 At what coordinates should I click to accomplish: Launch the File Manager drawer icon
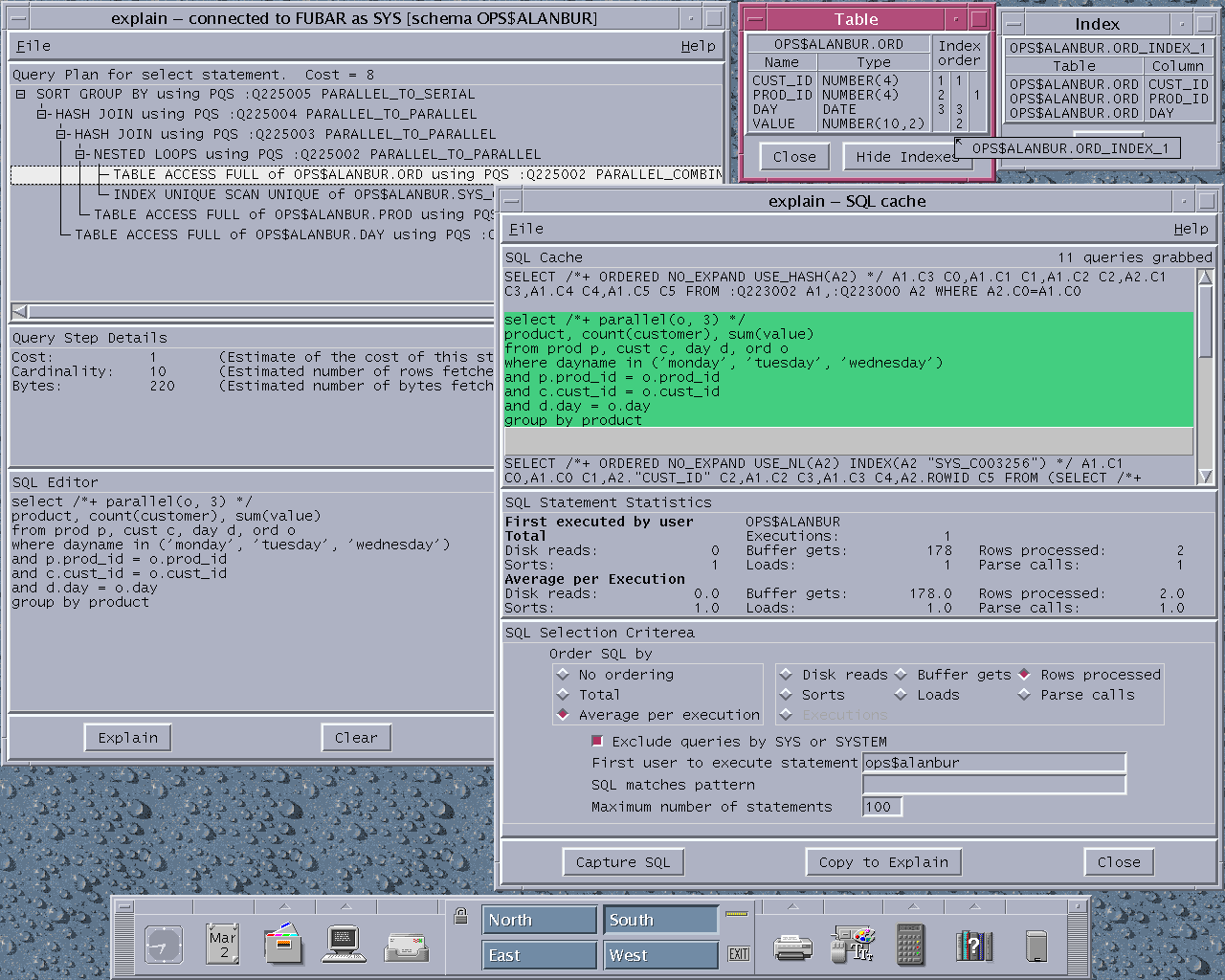click(283, 945)
